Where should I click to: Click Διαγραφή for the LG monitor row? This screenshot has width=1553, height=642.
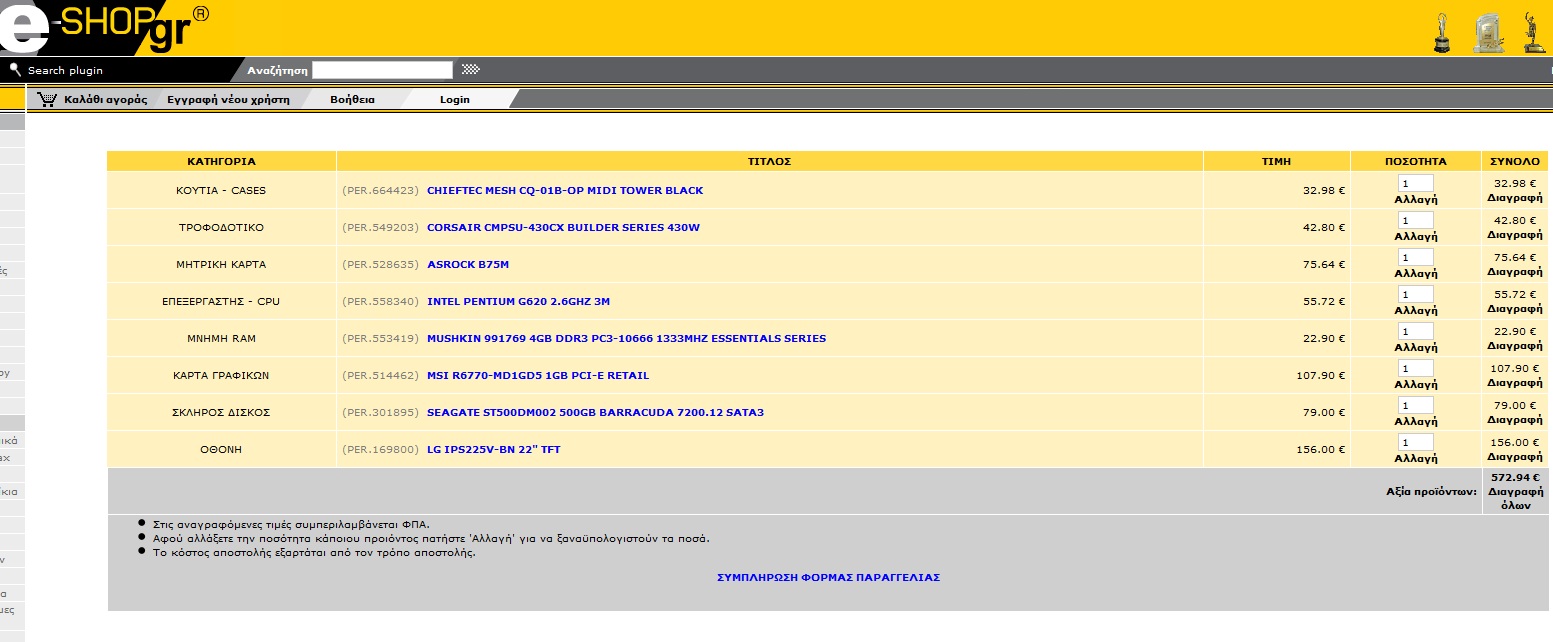pos(1515,457)
